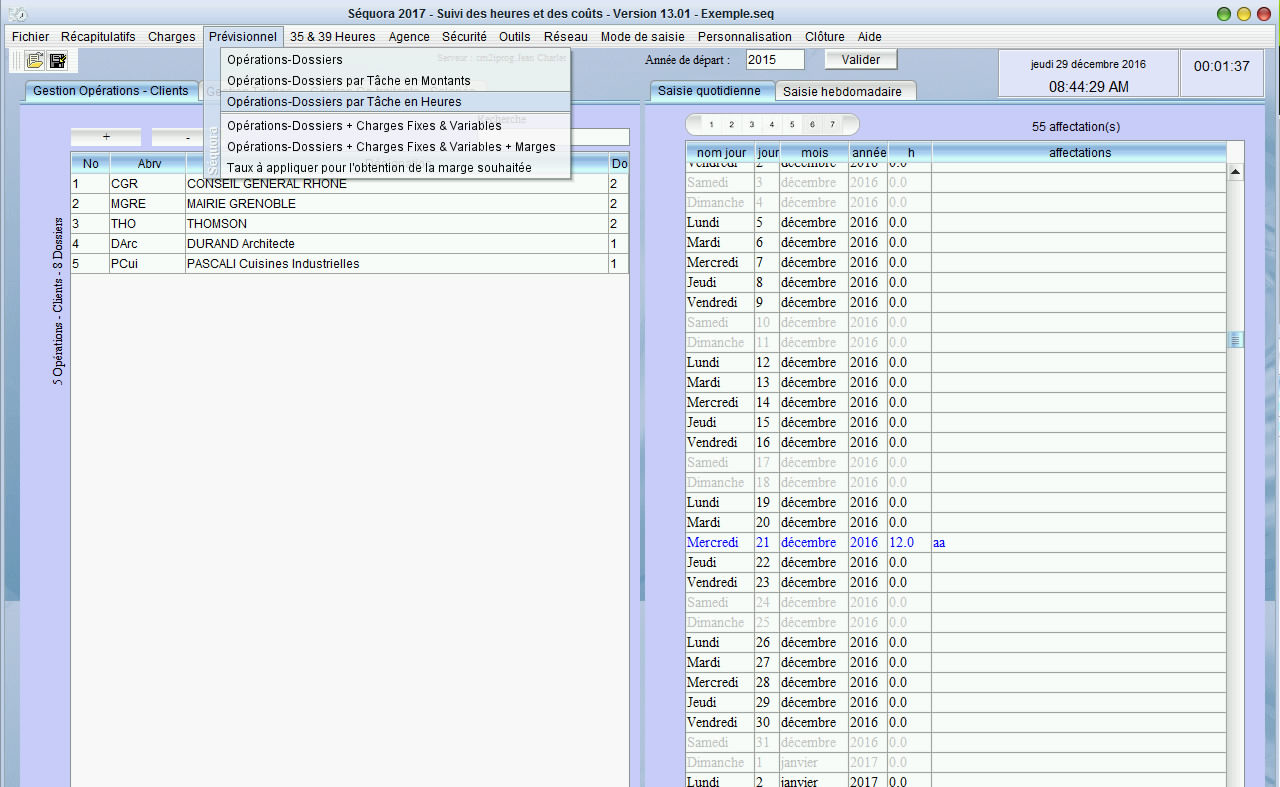Image resolution: width=1280 pixels, height=787 pixels.
Task: Open the Mode de saisie menu
Action: pos(642,37)
